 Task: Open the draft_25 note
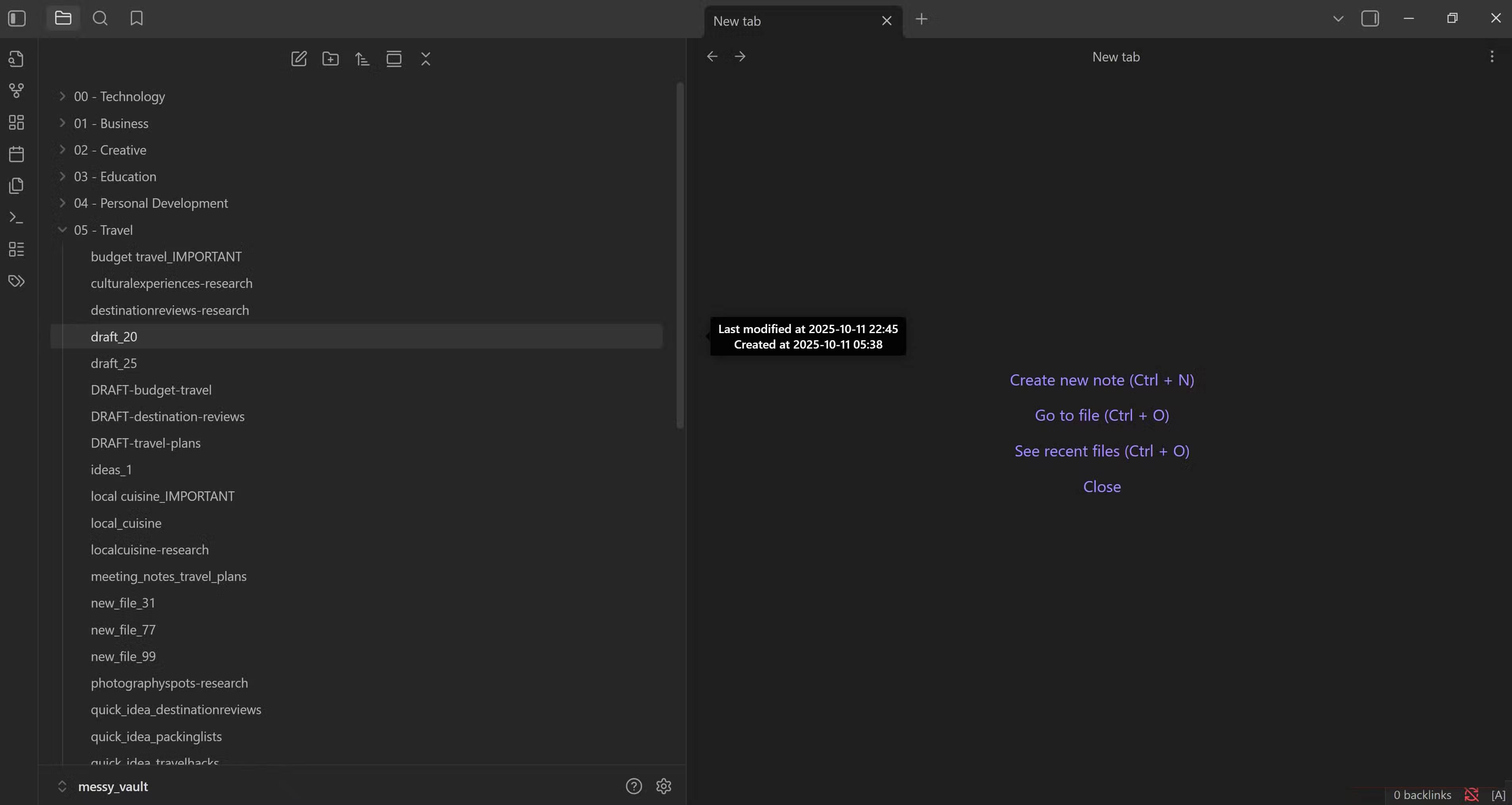(114, 364)
